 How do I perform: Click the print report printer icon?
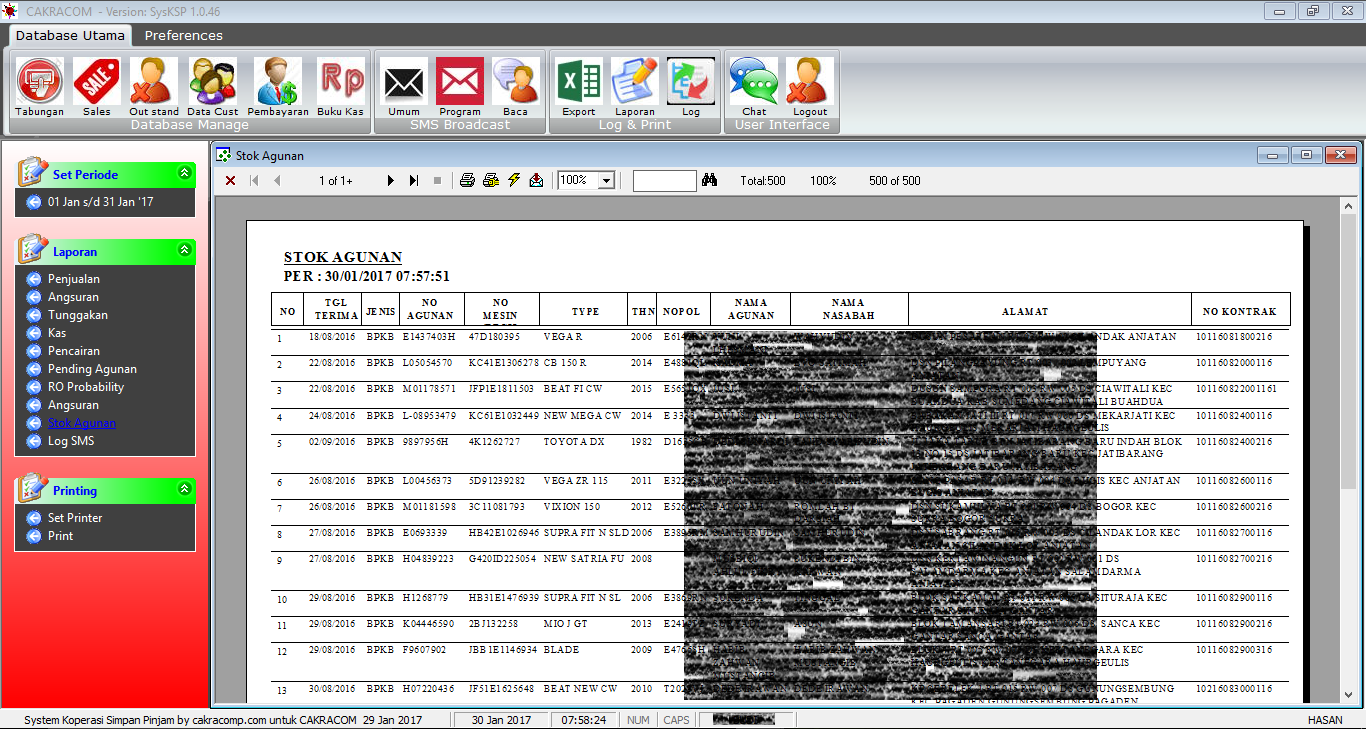tap(467, 181)
